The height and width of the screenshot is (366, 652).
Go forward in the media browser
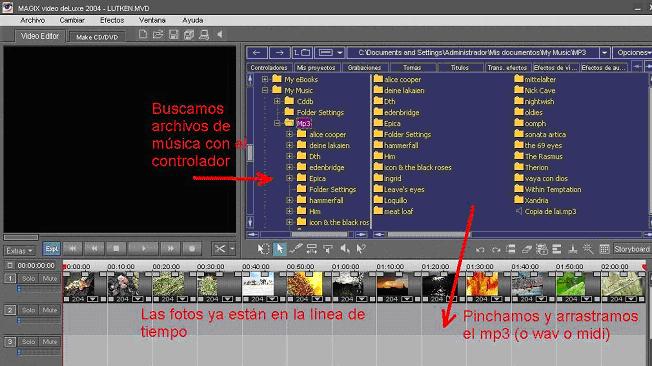pyautogui.click(x=279, y=52)
